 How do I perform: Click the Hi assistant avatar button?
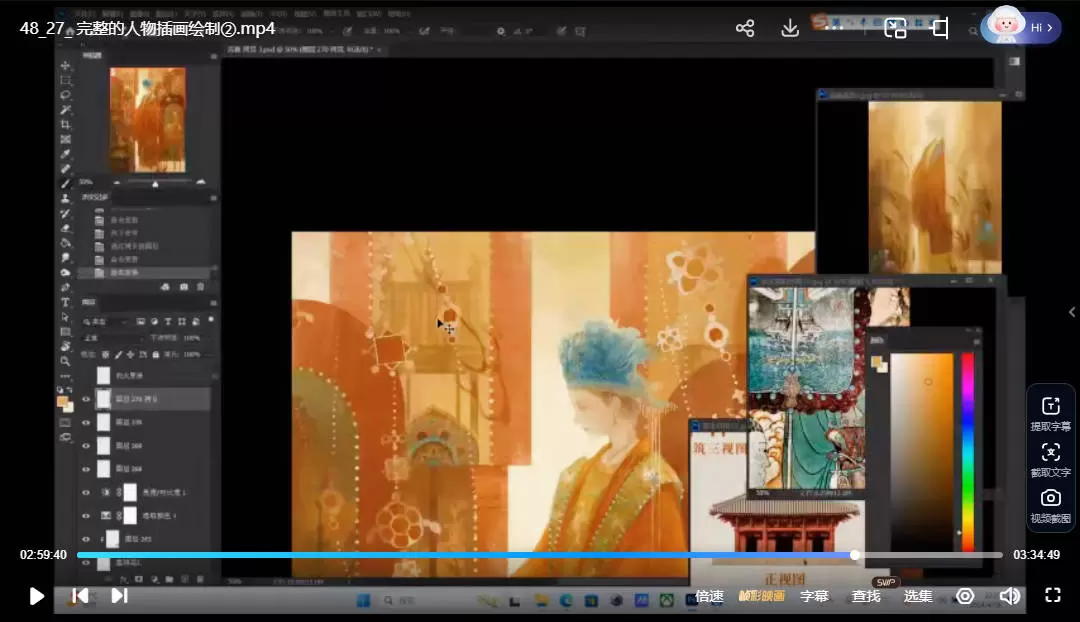click(x=1020, y=27)
